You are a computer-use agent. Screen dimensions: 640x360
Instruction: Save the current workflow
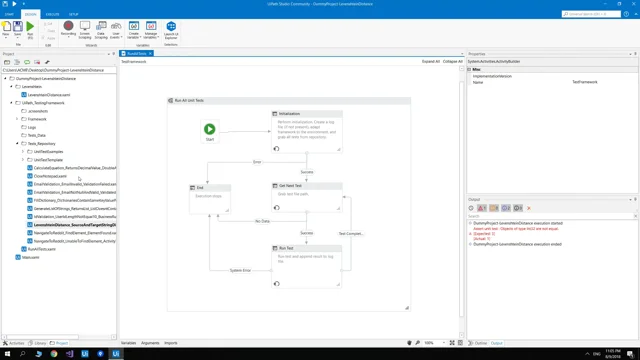[x=18, y=29]
